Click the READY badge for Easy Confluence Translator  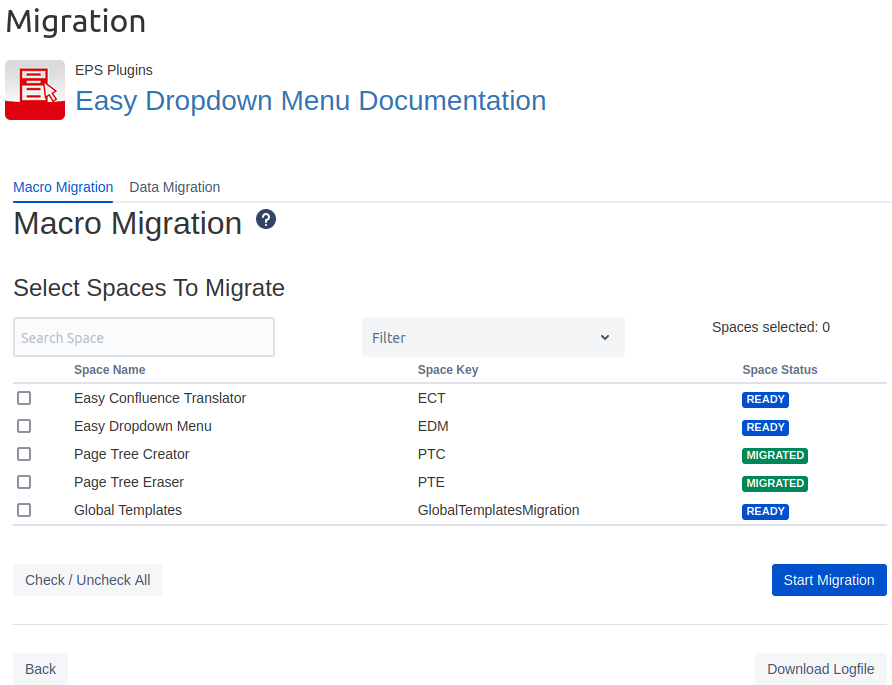765,399
